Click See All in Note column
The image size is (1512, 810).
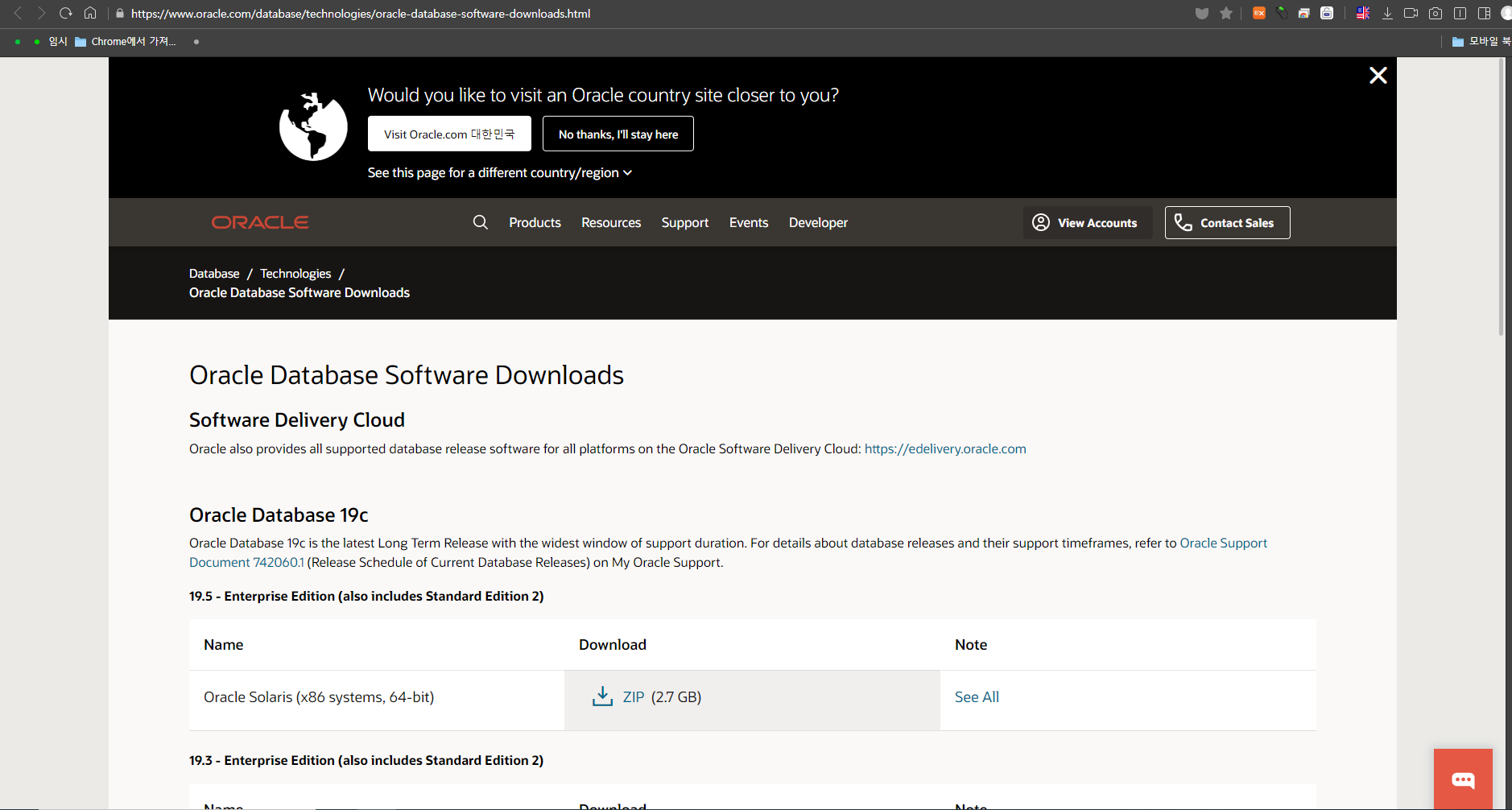coord(977,697)
